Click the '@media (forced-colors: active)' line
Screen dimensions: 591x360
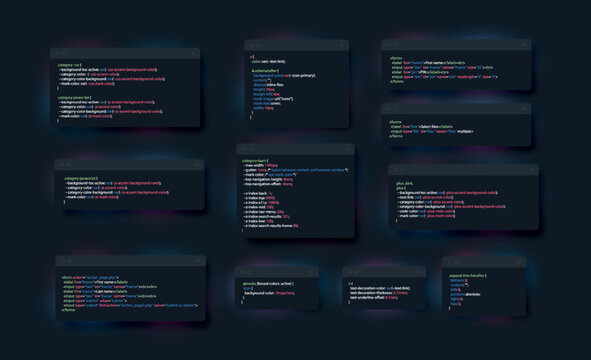(268, 283)
